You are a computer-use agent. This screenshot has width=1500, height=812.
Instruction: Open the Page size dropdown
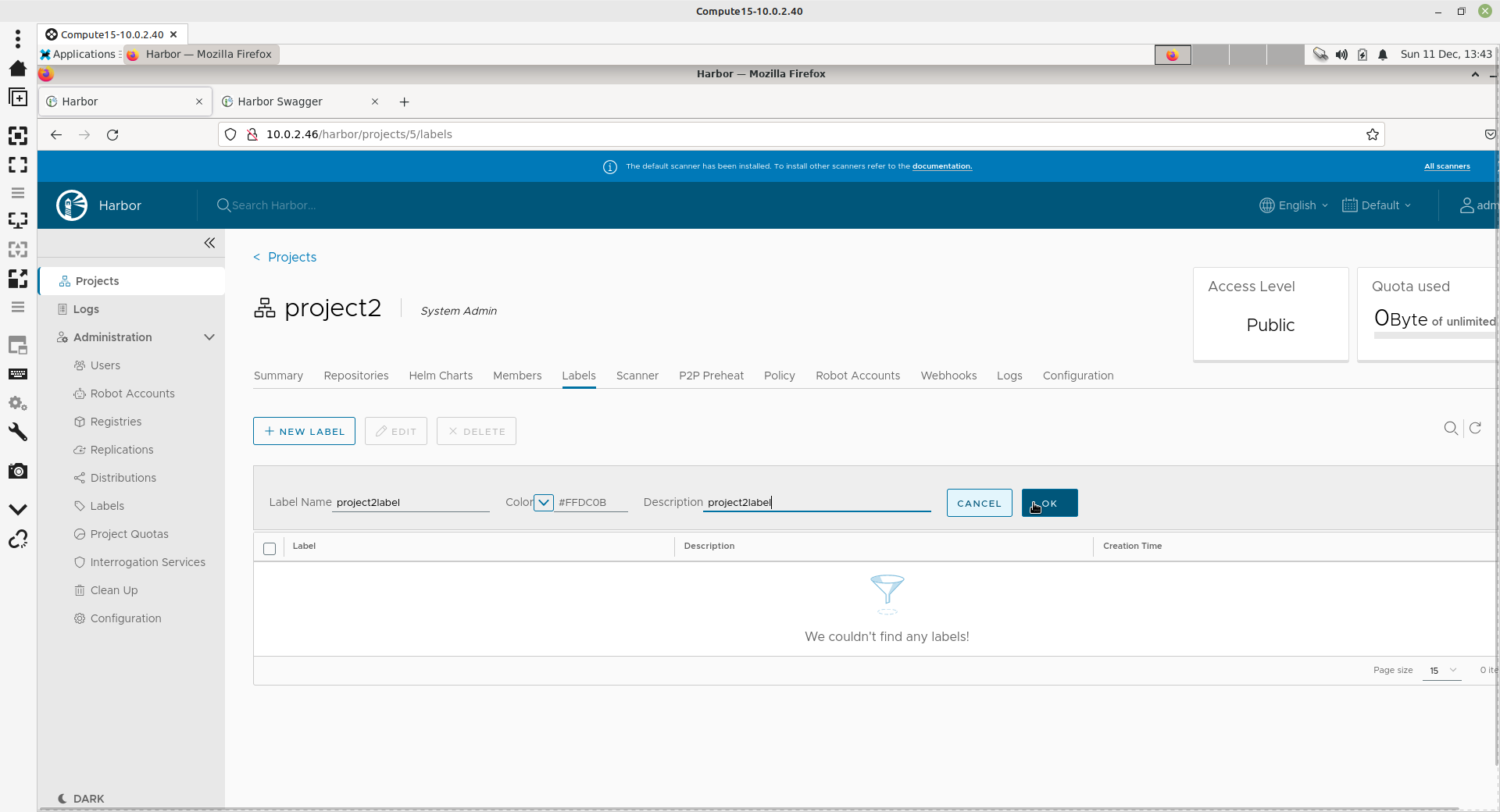[1441, 670]
